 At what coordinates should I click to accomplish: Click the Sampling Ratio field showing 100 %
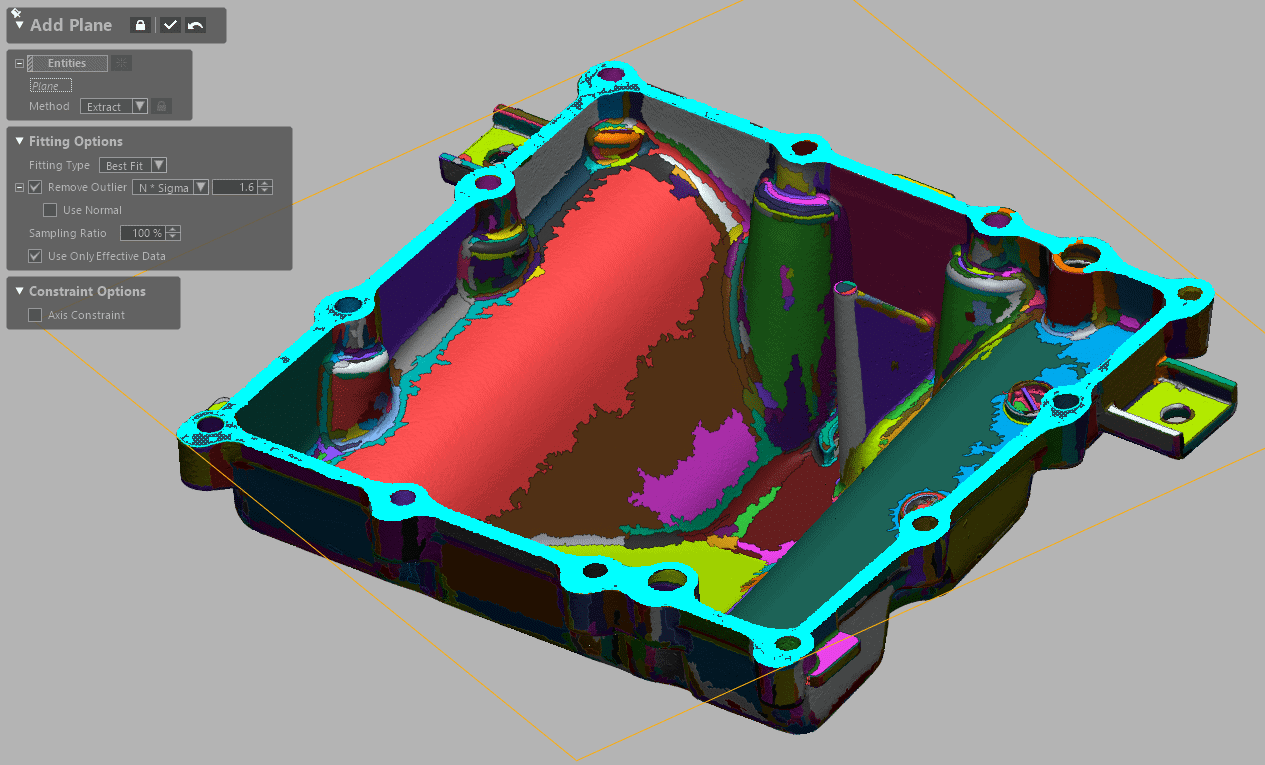[143, 233]
